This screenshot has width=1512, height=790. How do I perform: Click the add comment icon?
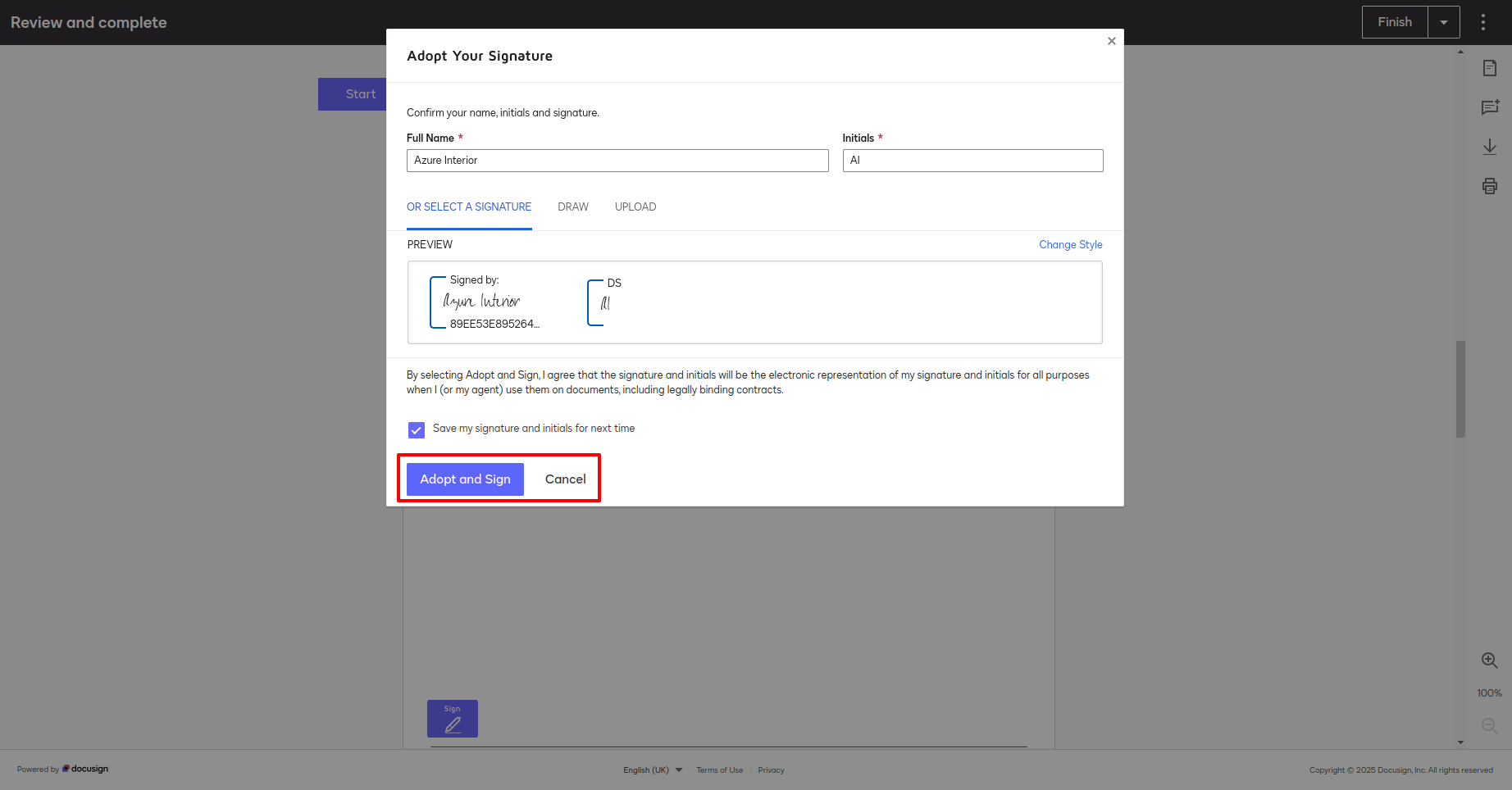[x=1489, y=107]
